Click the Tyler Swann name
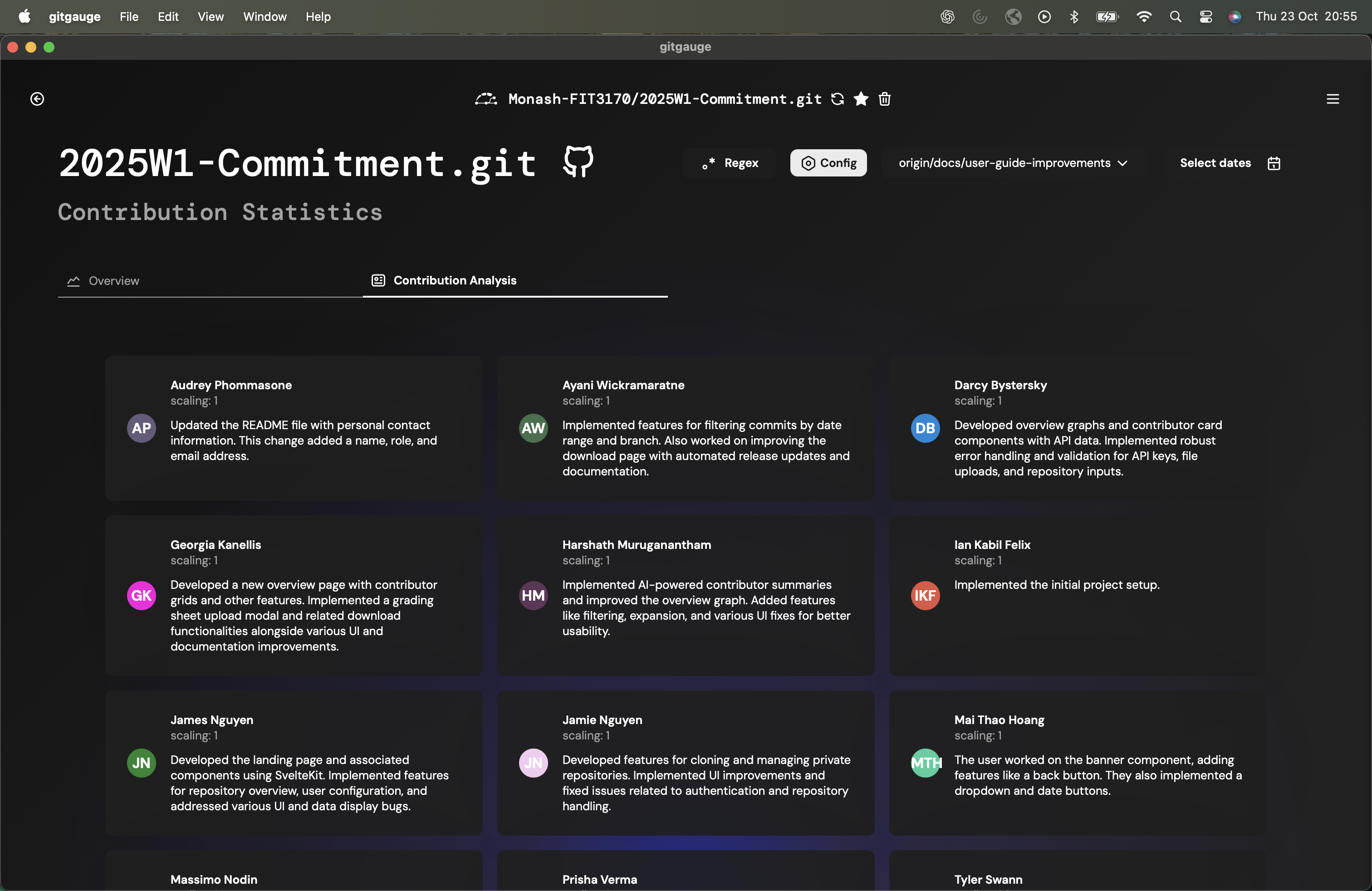 [988, 880]
